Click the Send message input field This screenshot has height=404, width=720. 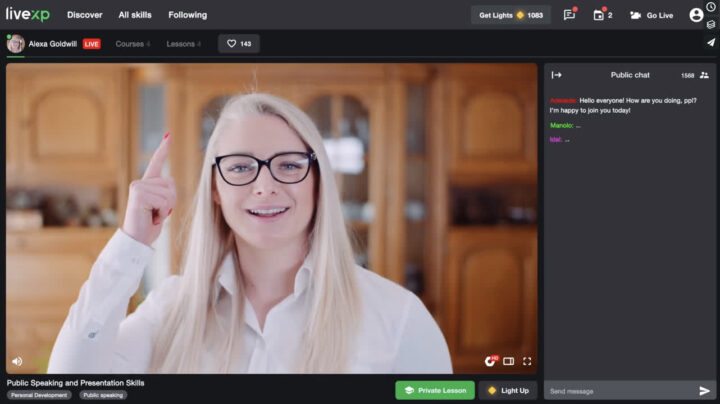pos(620,391)
